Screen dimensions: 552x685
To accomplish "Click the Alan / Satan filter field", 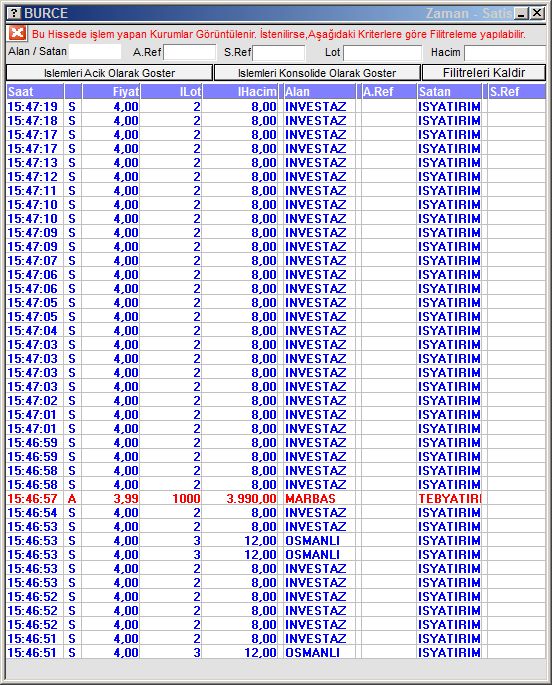I will pyautogui.click(x=95, y=52).
